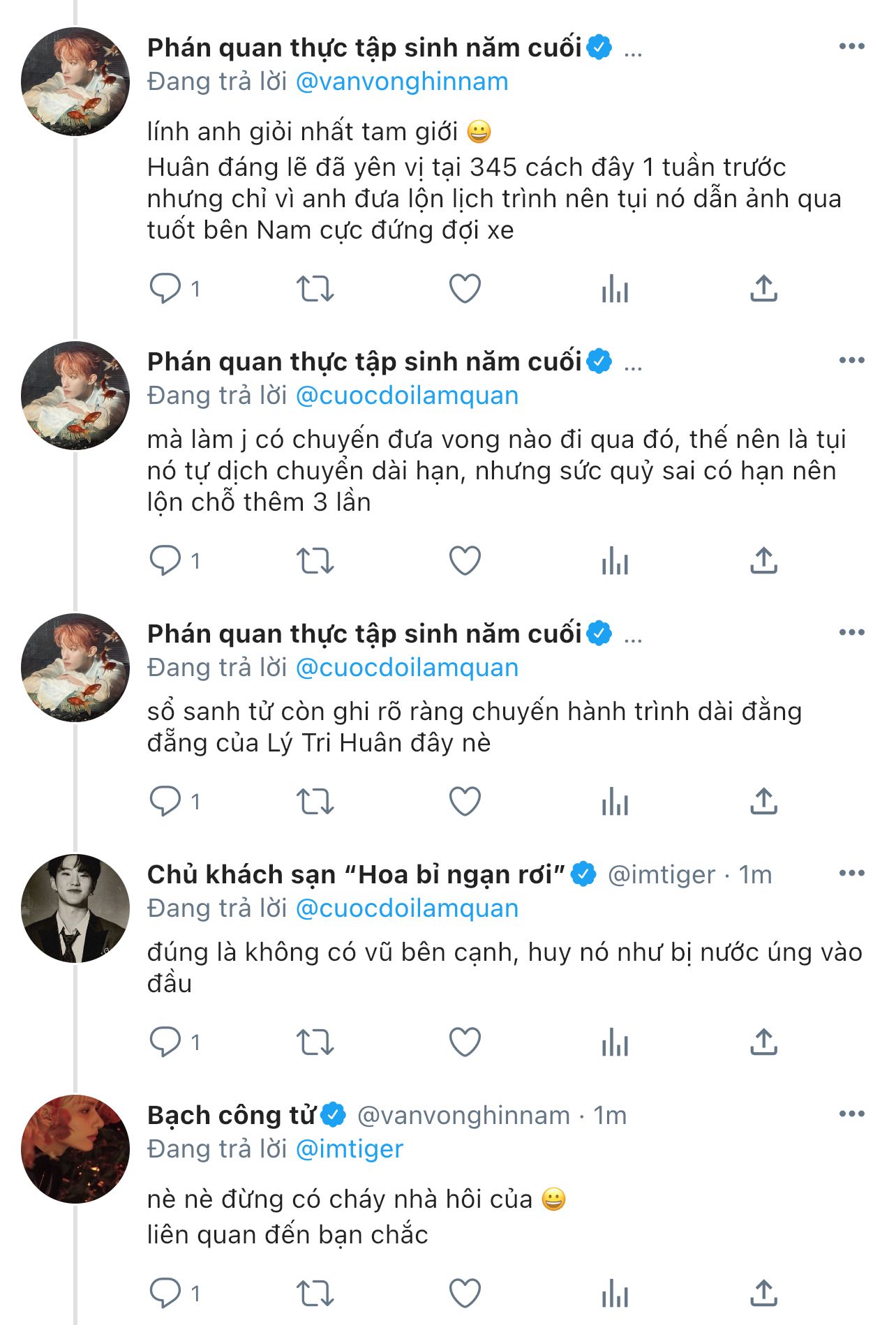Open @imtiger's black-and-white avatar

[75, 908]
